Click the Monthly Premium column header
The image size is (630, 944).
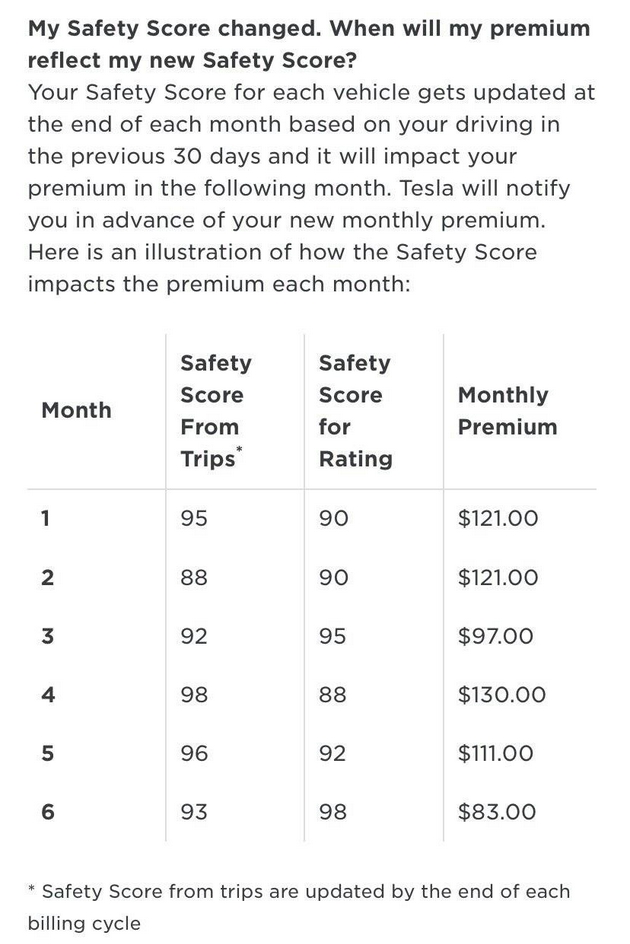point(507,410)
